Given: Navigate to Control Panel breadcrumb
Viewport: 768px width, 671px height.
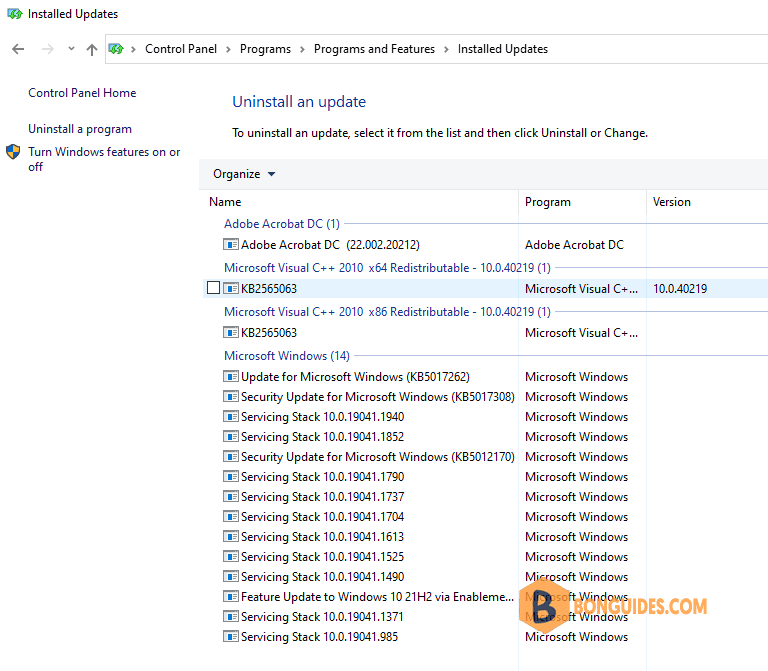Looking at the screenshot, I should (x=181, y=49).
